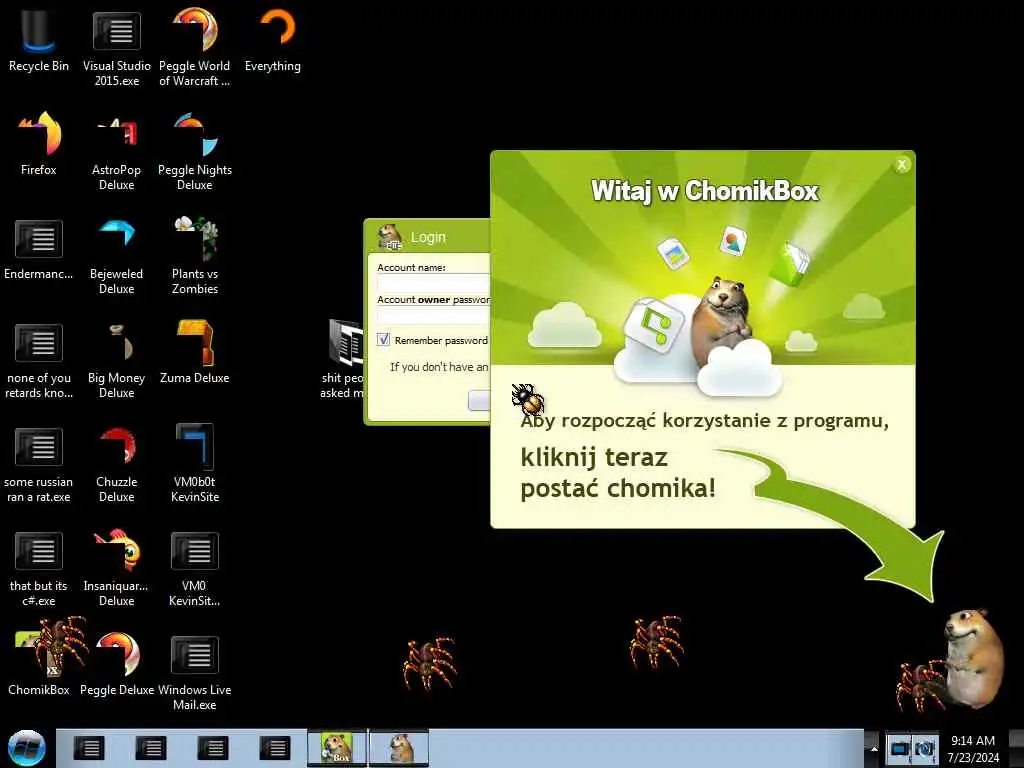Open the clock showing 9:14 AM
The height and width of the screenshot is (768, 1024).
coord(973,748)
